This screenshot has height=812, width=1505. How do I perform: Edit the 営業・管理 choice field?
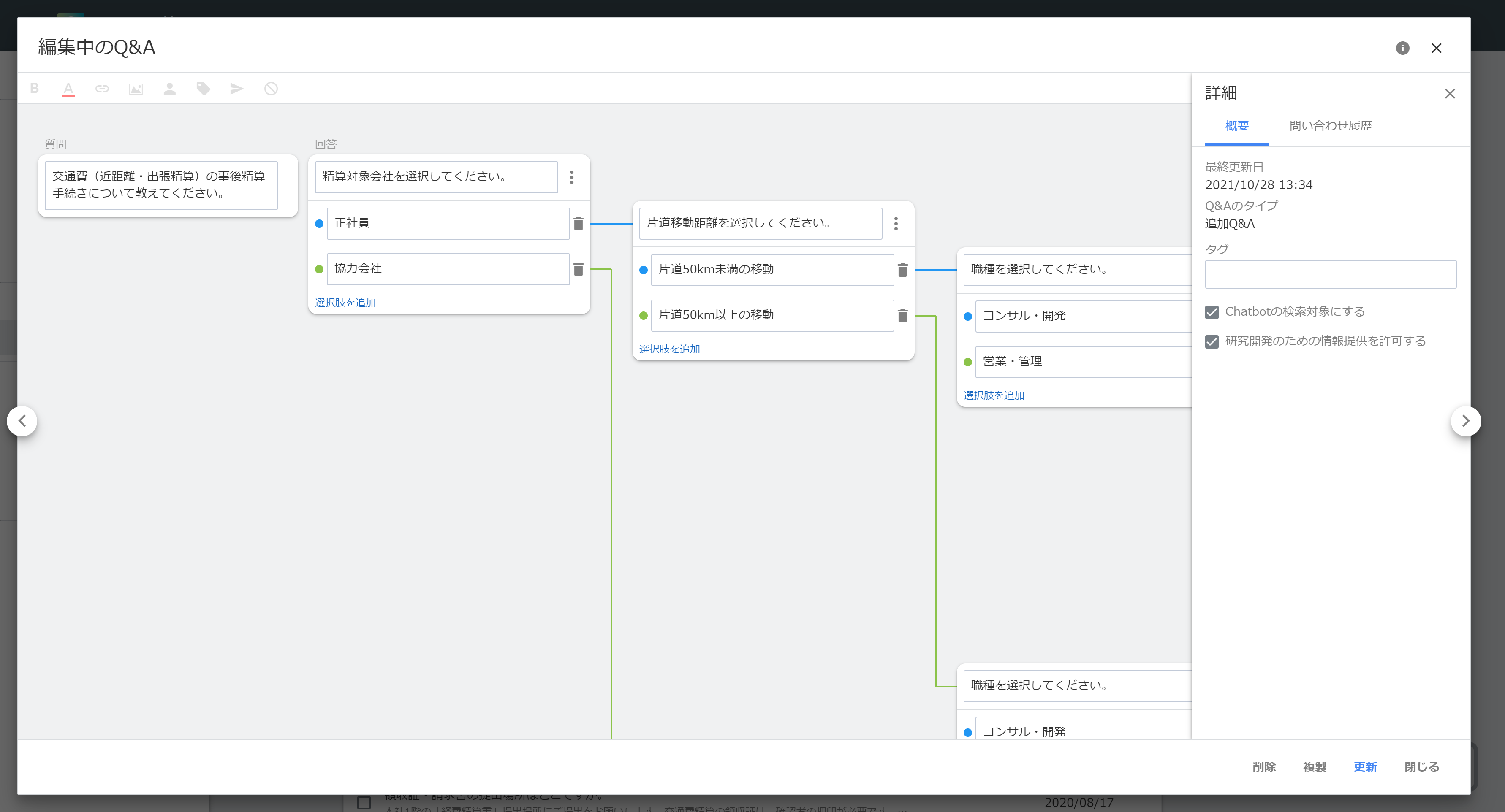(x=1083, y=362)
